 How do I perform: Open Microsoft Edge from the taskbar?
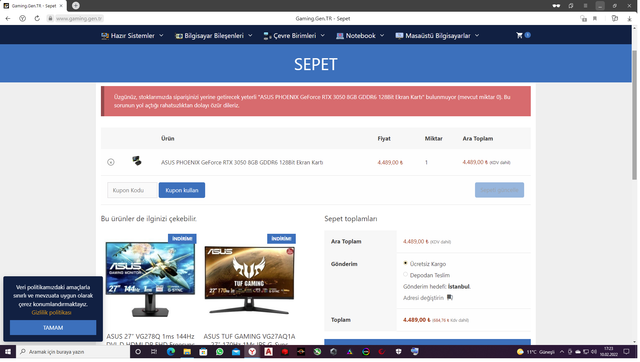(x=171, y=352)
